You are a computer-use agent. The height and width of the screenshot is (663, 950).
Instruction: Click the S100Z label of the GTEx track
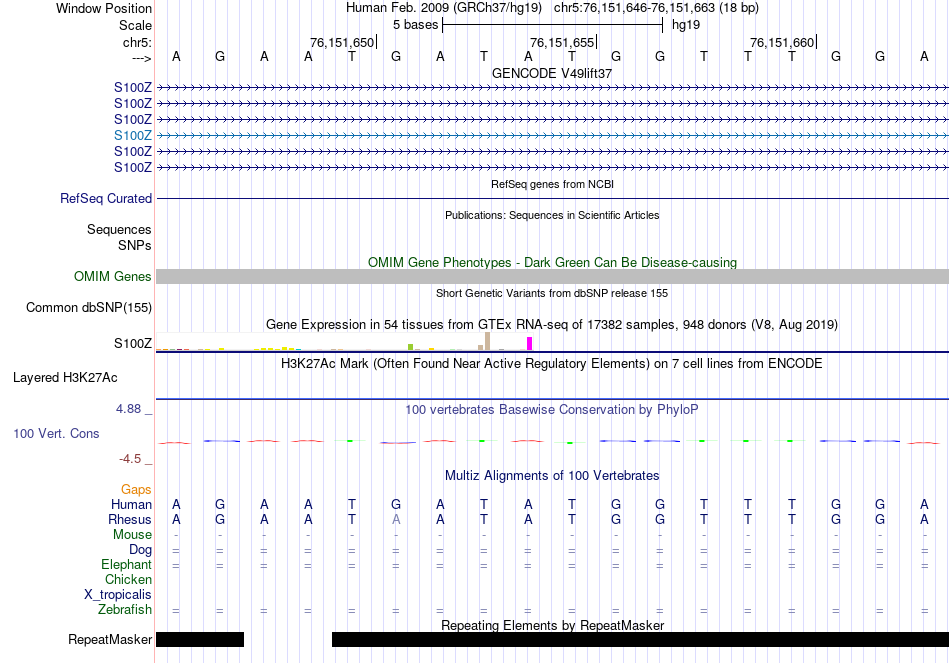pos(133,344)
